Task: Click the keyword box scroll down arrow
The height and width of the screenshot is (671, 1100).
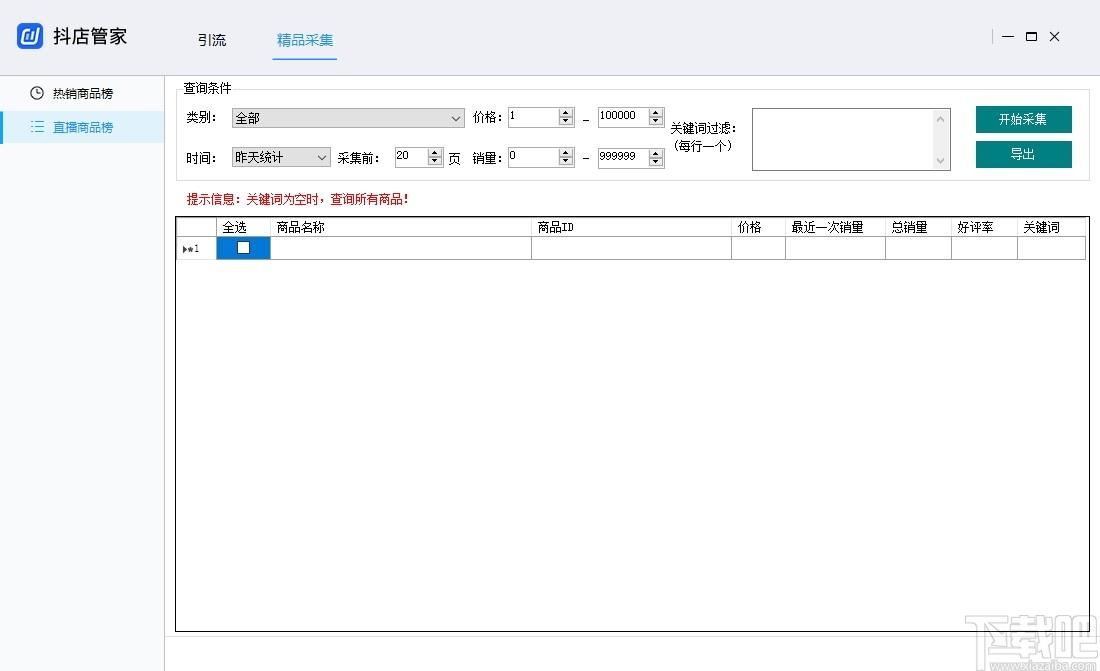Action: [x=941, y=161]
